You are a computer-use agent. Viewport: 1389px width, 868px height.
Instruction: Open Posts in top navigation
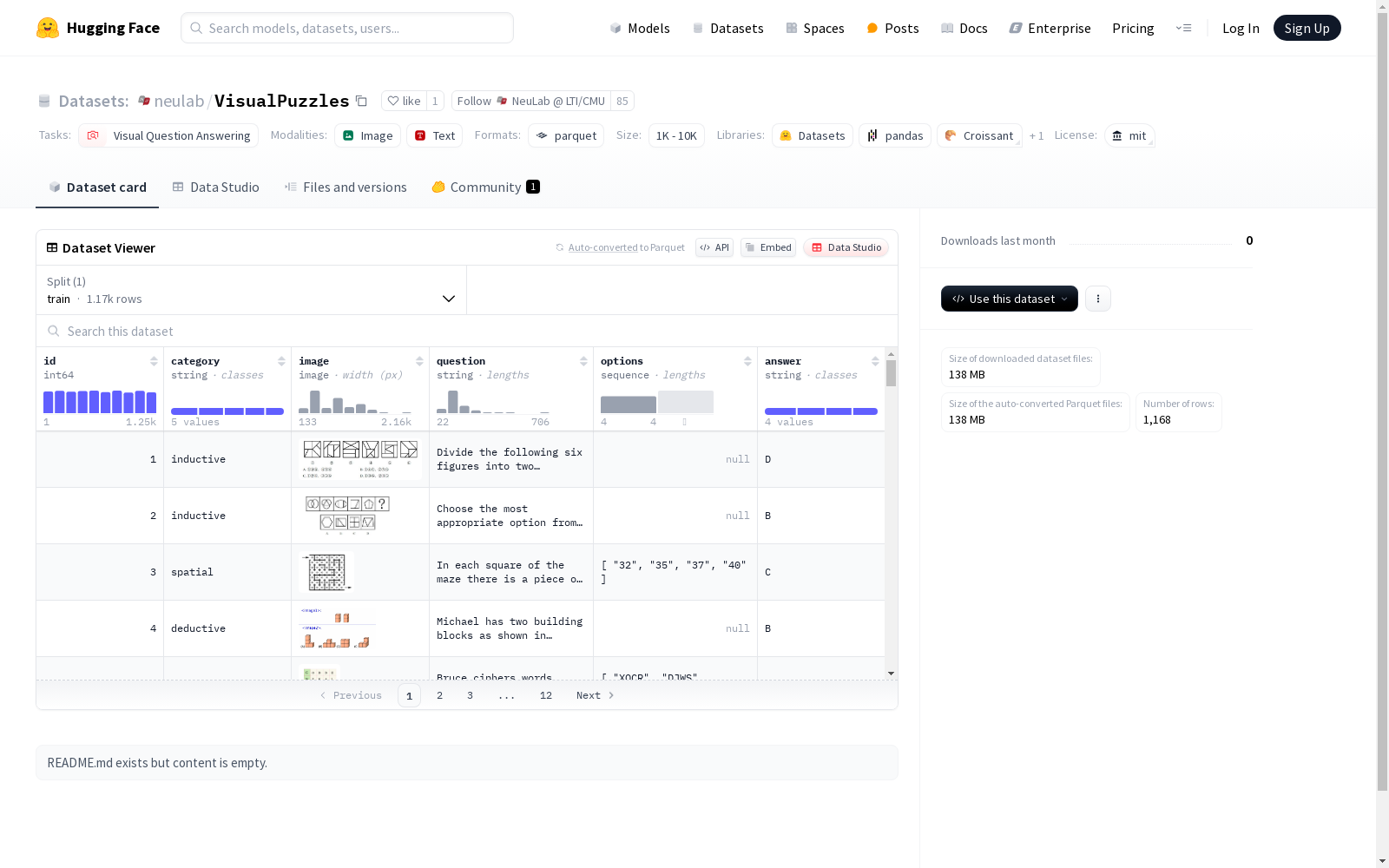[x=892, y=28]
